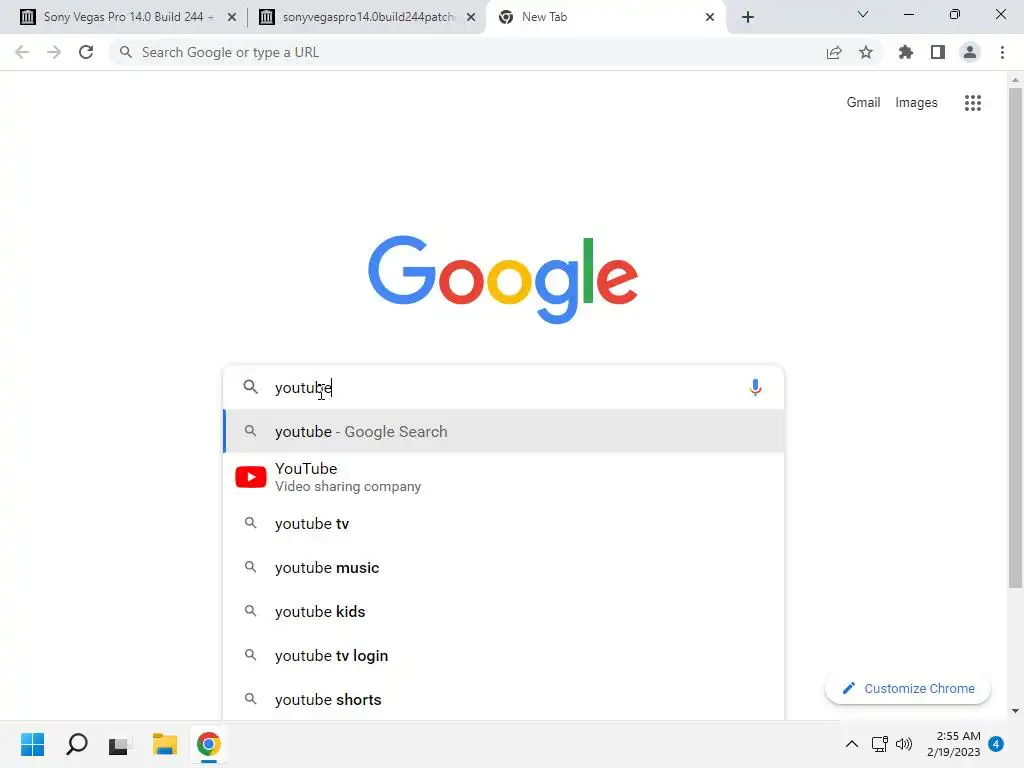
Task: Switch to the Sony Vegas Pro 14.0 tab
Action: click(x=129, y=17)
